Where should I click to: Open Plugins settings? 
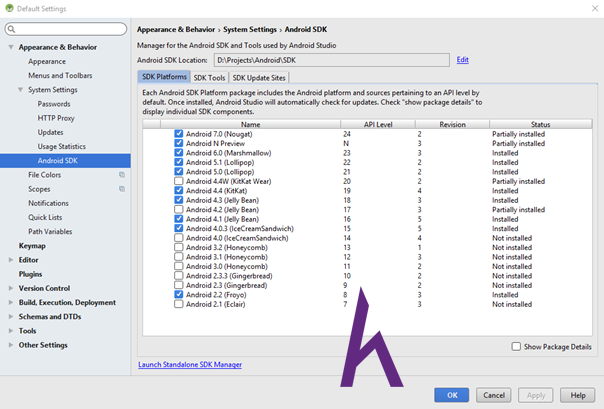click(x=30, y=274)
